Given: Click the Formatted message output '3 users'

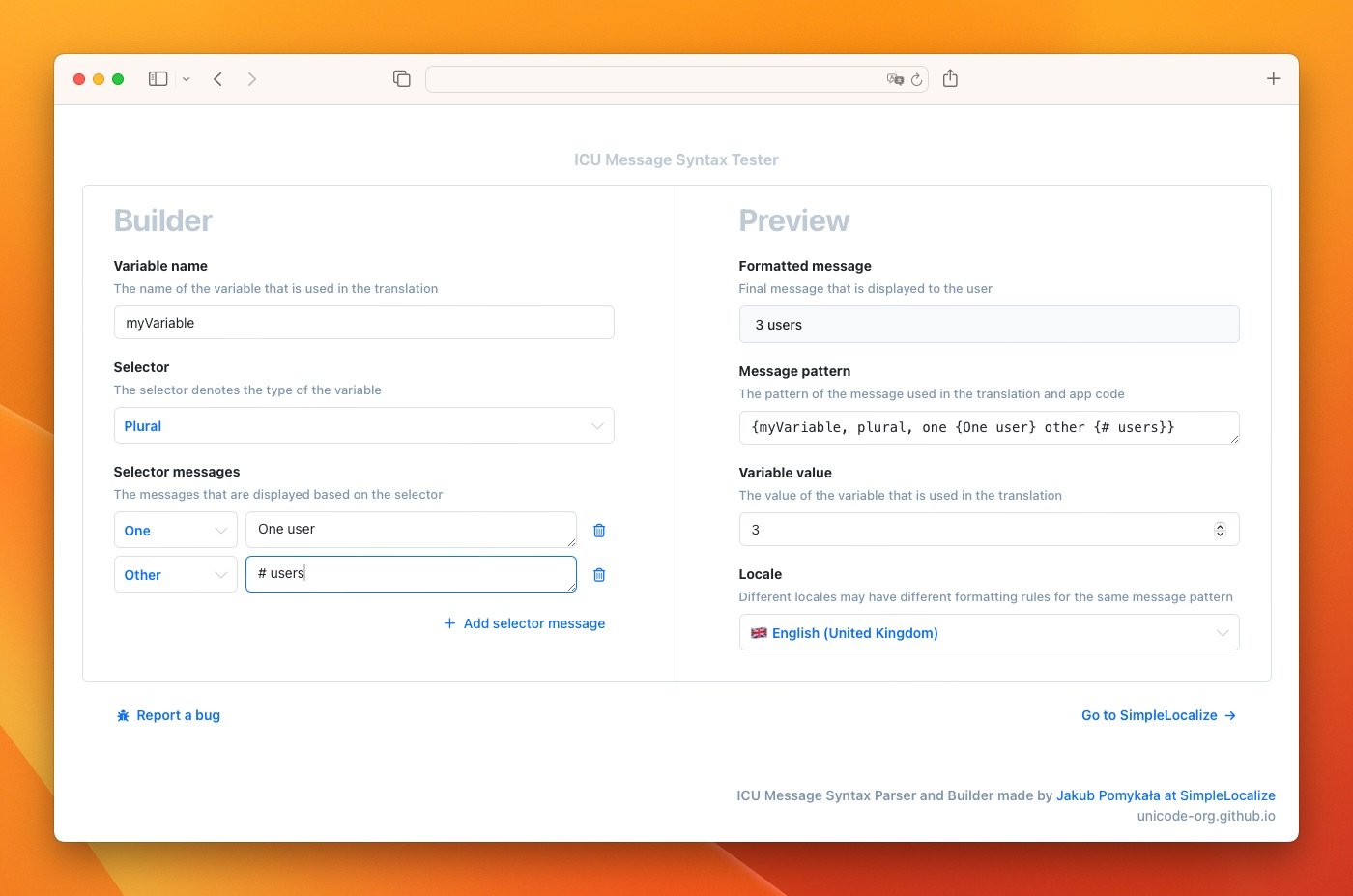Looking at the screenshot, I should click(989, 325).
